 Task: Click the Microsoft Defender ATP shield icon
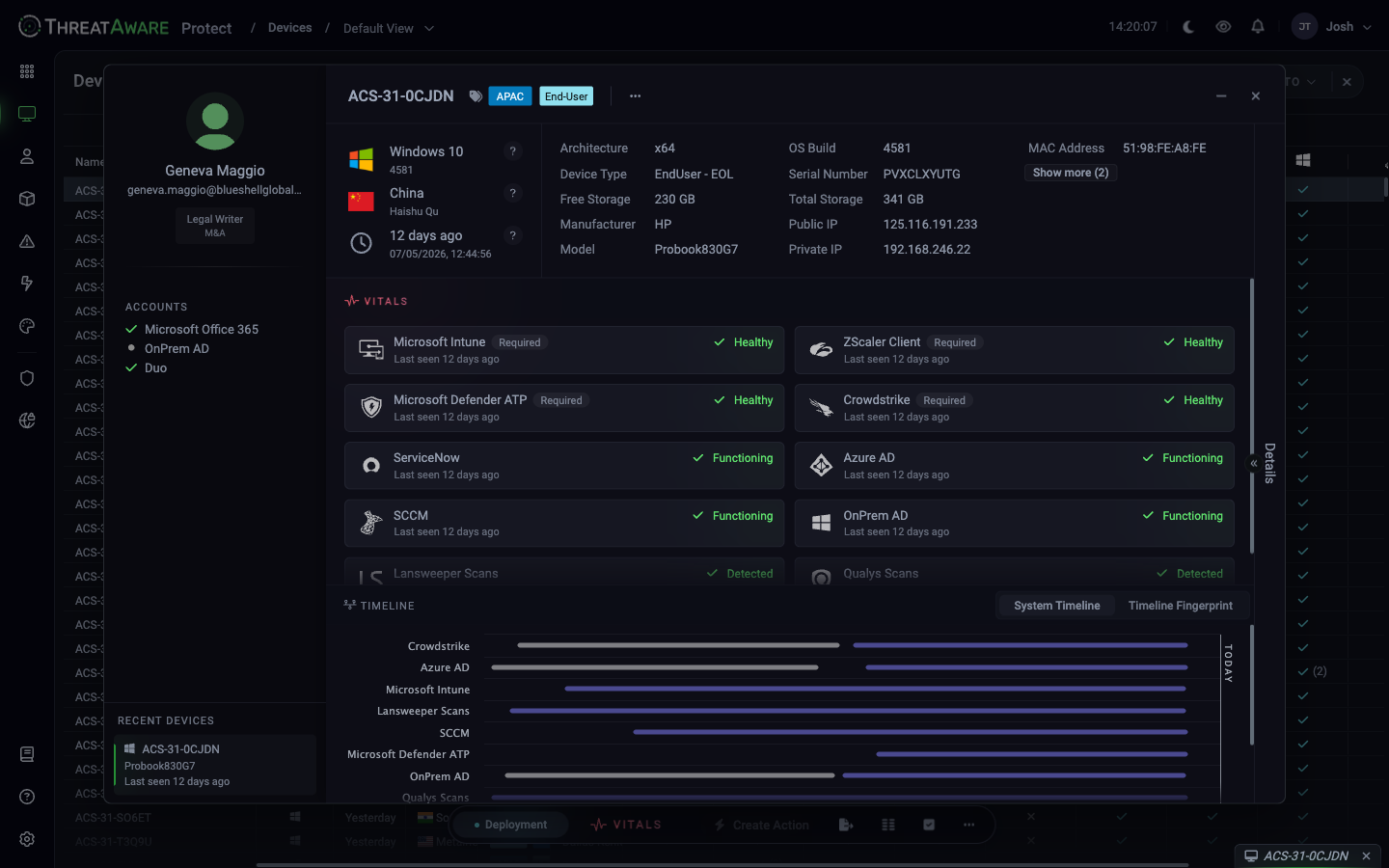[x=371, y=408]
